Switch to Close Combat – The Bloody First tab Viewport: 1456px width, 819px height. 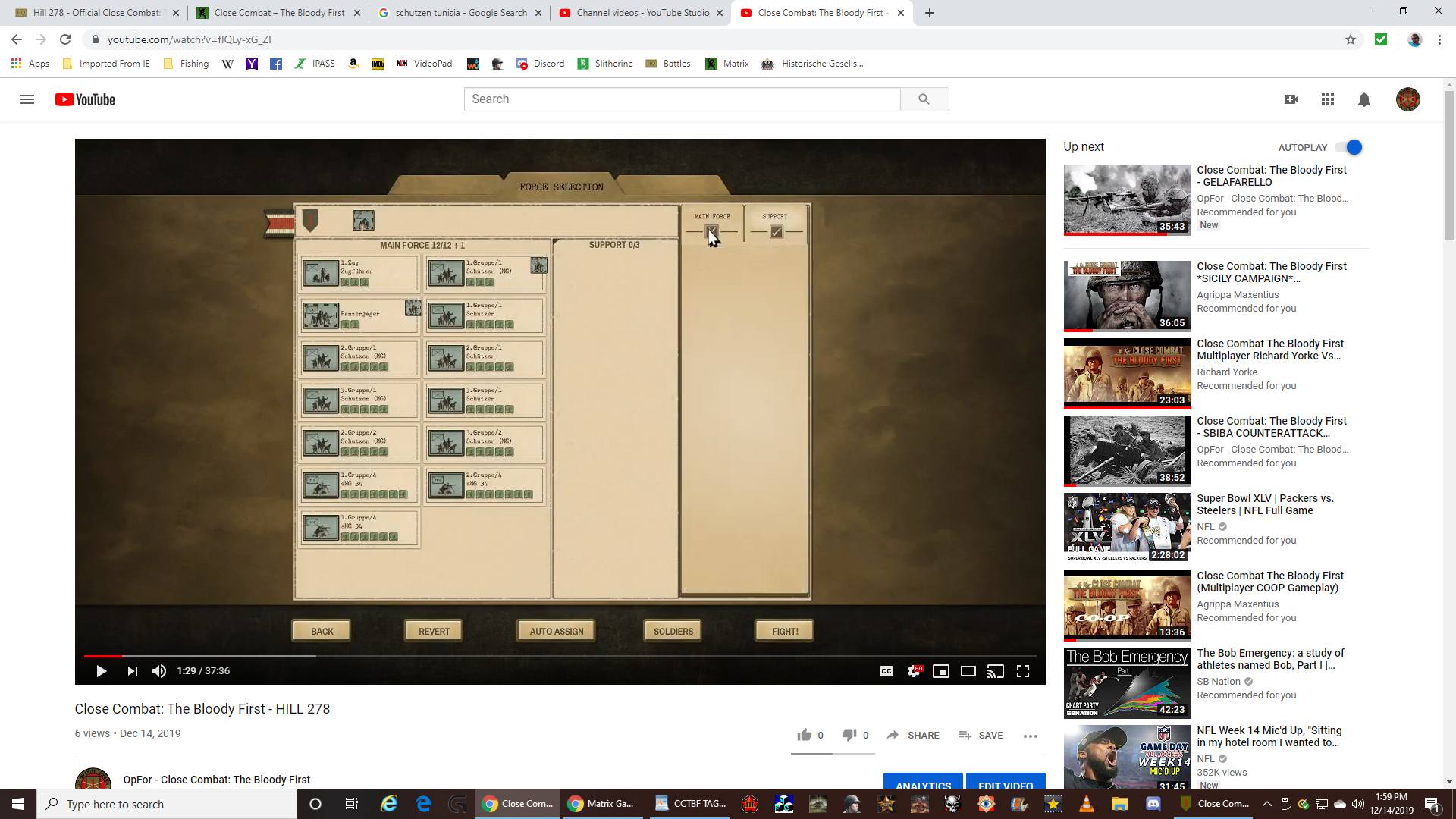coord(279,13)
